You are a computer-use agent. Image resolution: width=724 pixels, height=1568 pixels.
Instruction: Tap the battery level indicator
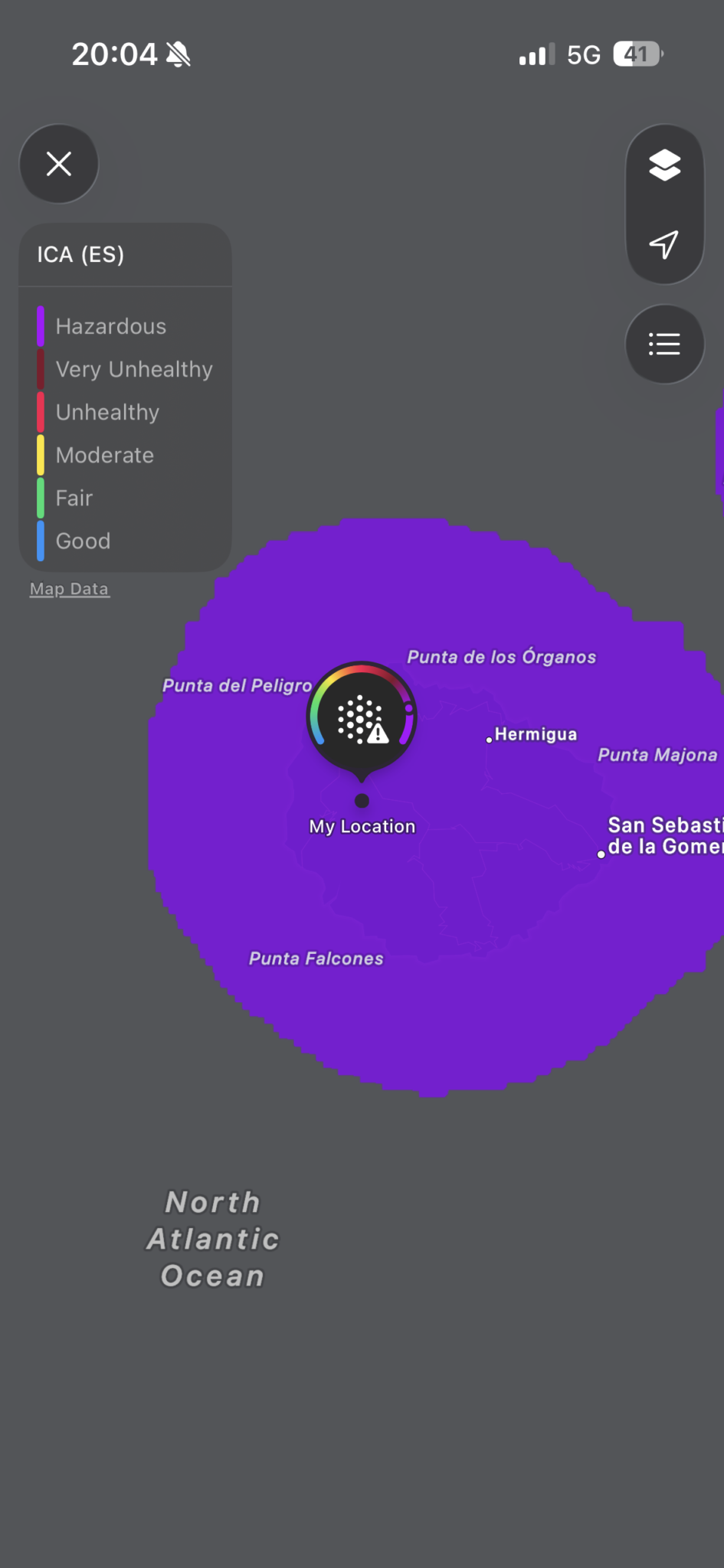637,55
